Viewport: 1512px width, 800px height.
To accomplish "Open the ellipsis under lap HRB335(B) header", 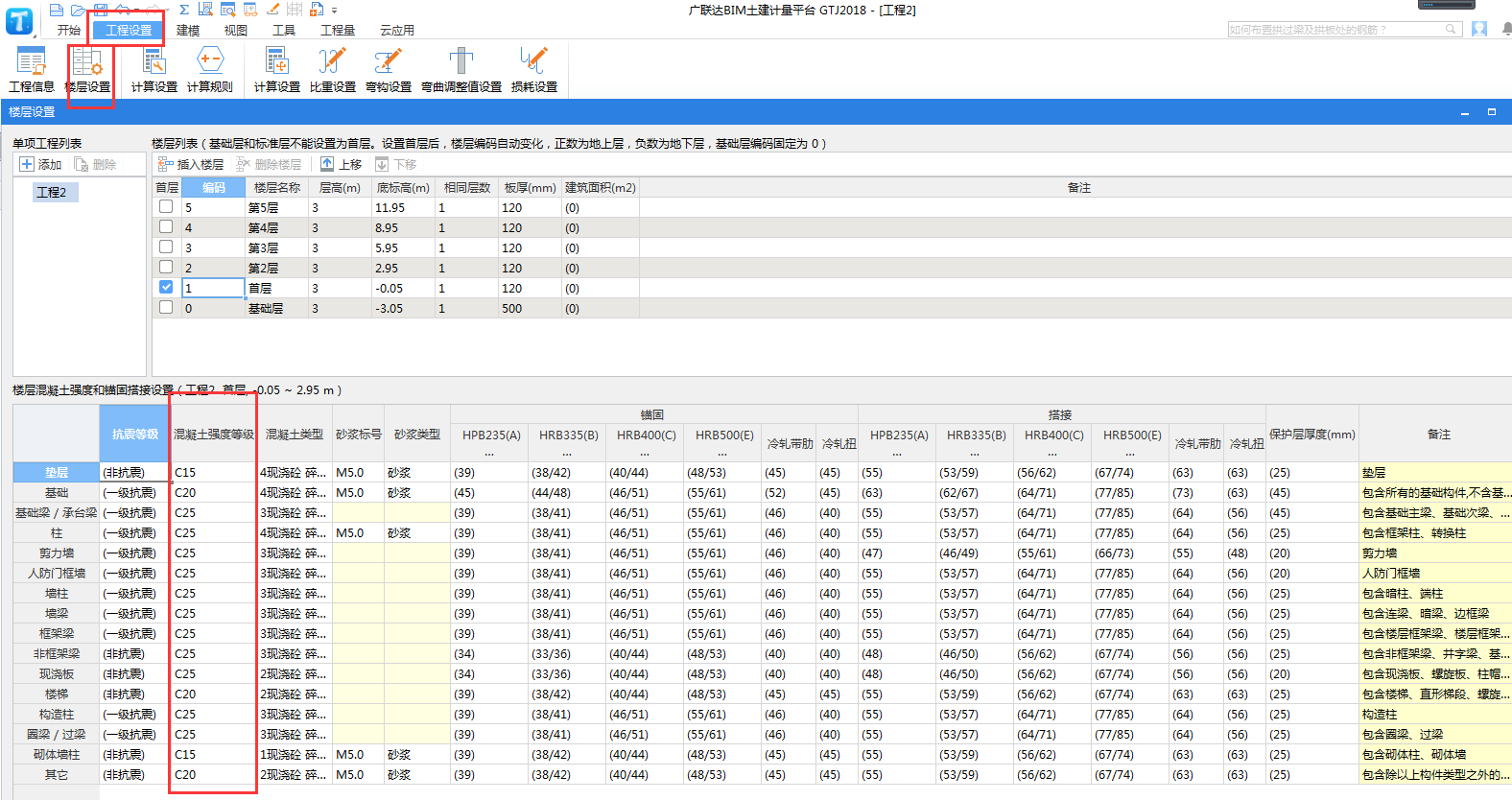I will (975, 454).
